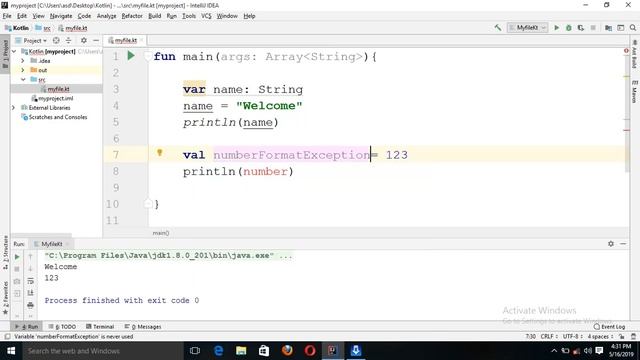Viewport: 640px width, 360px height.
Task: Toggle tool window bars in status corner
Action: point(7,337)
